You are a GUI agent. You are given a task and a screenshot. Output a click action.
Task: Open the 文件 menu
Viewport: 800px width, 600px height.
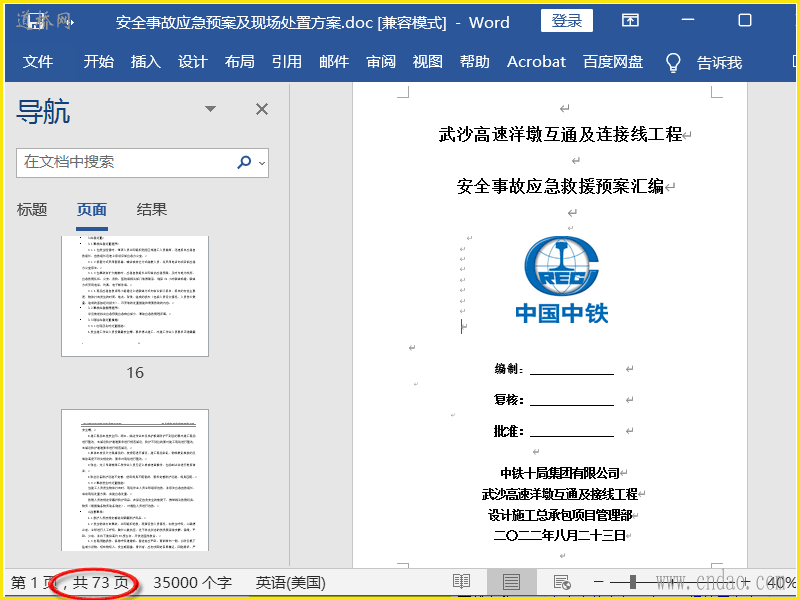click(x=38, y=62)
